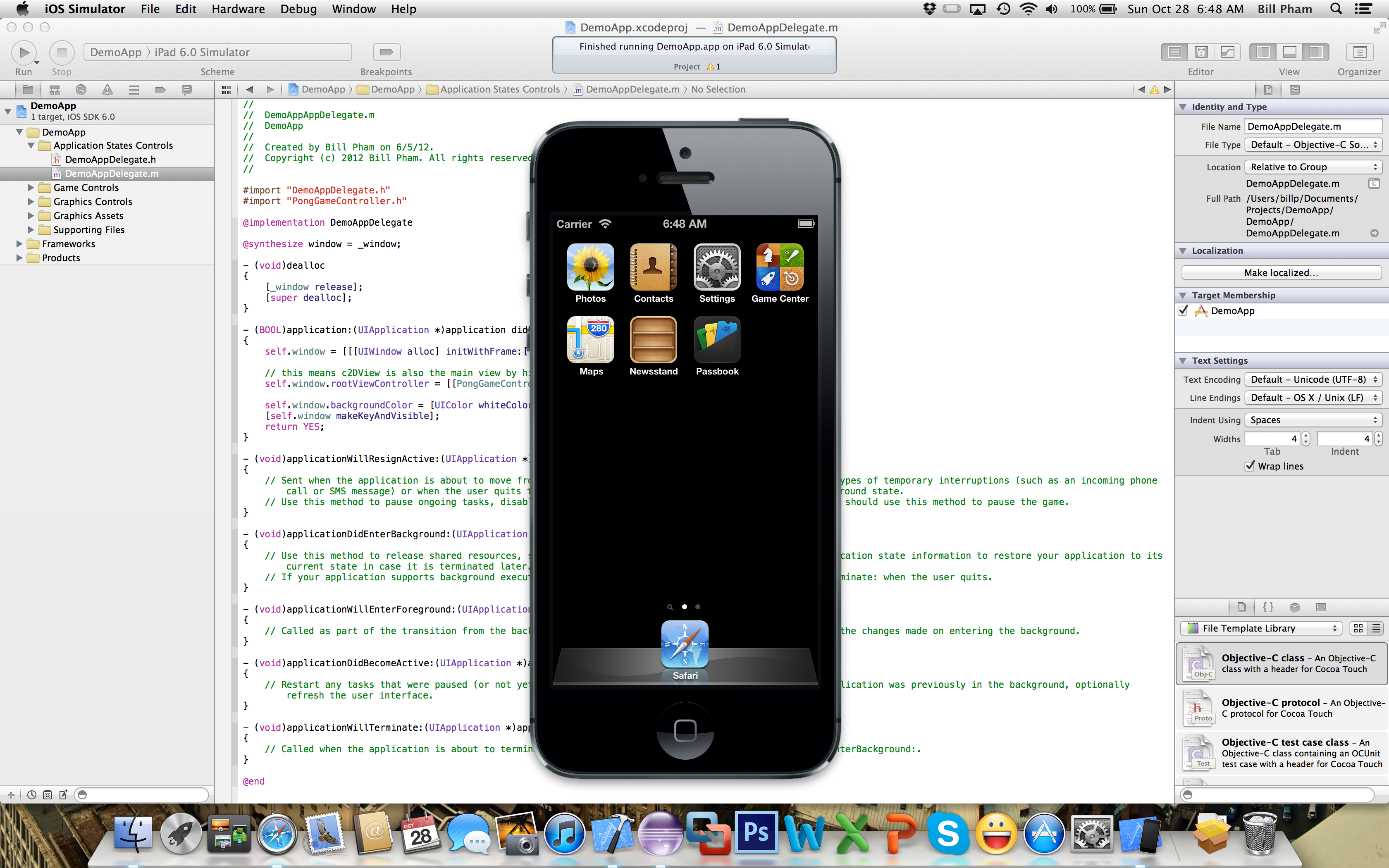The image size is (1389, 868).
Task: Open the Debug menu
Action: tap(298, 9)
